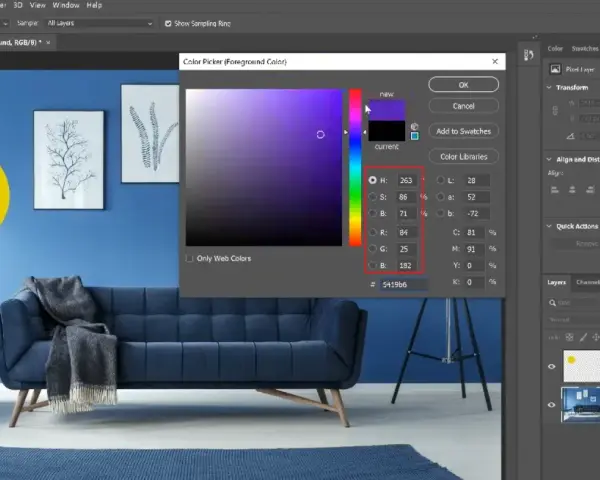The image size is (600, 480).
Task: Click inside the color field square
Action: coord(264,168)
